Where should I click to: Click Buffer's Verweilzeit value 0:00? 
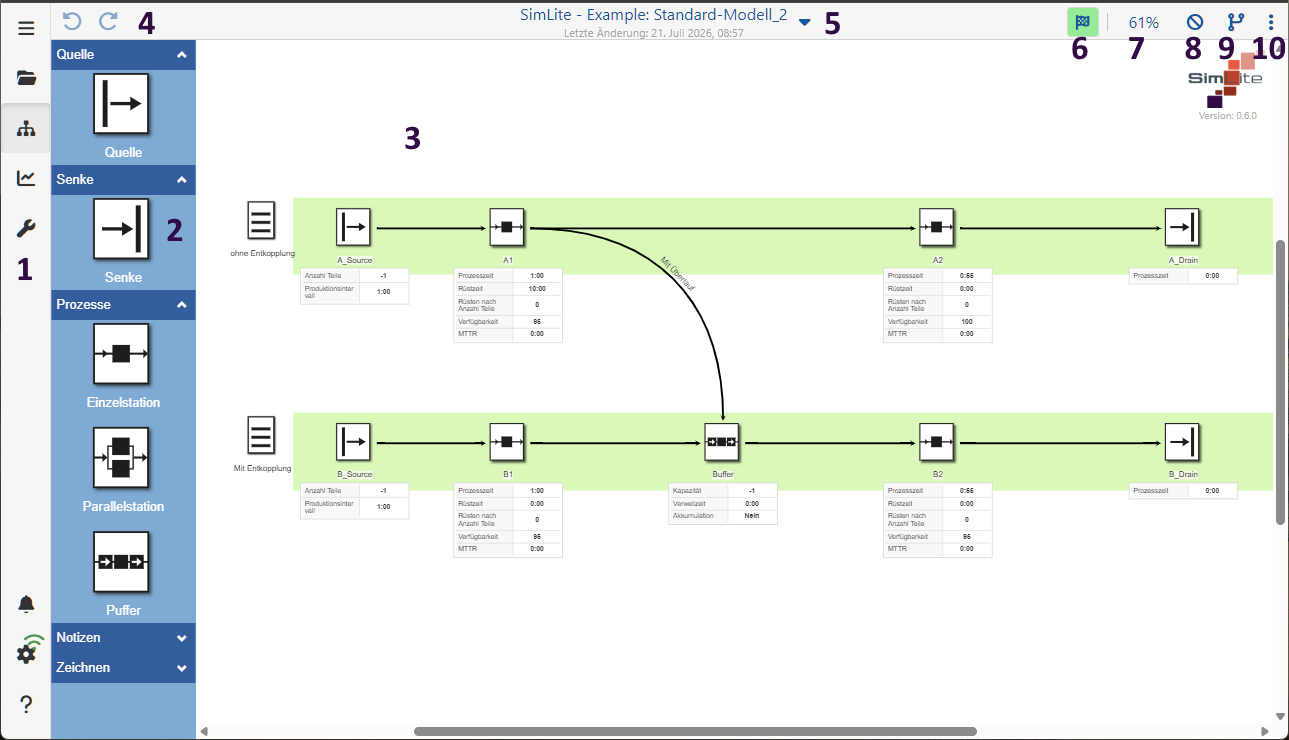(x=752, y=504)
